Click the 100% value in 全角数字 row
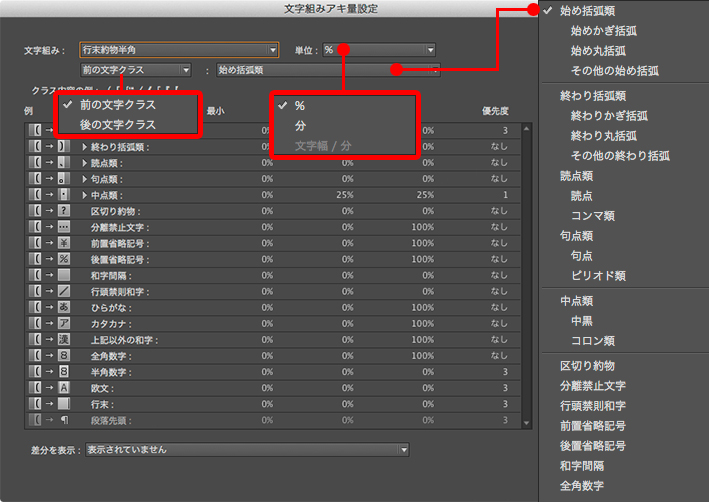Viewport: 709px width, 502px height. pyautogui.click(x=422, y=356)
